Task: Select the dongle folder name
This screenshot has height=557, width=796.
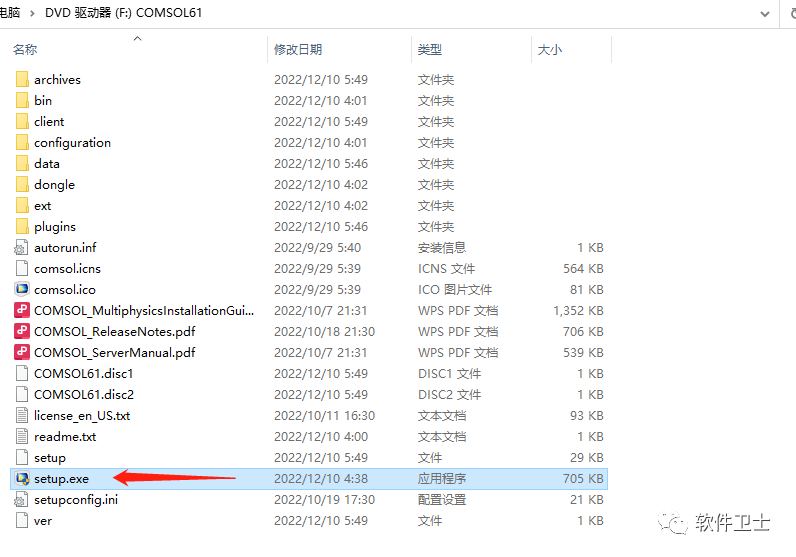Action: click(54, 185)
